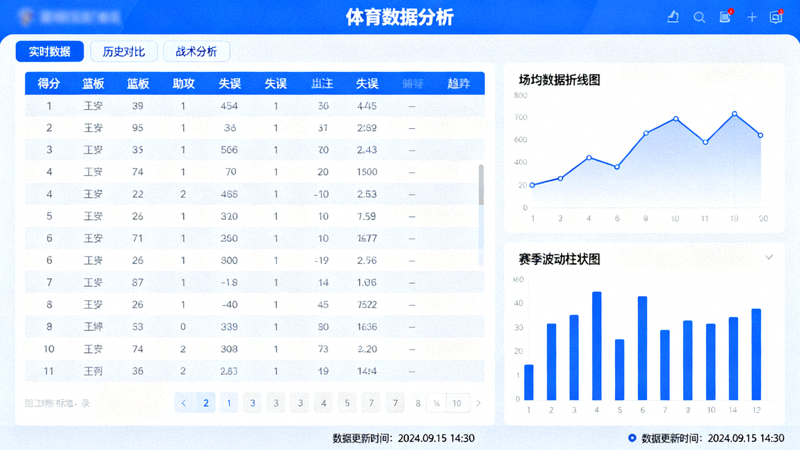
Task: Click line chart data point above 11
Action: point(705,142)
